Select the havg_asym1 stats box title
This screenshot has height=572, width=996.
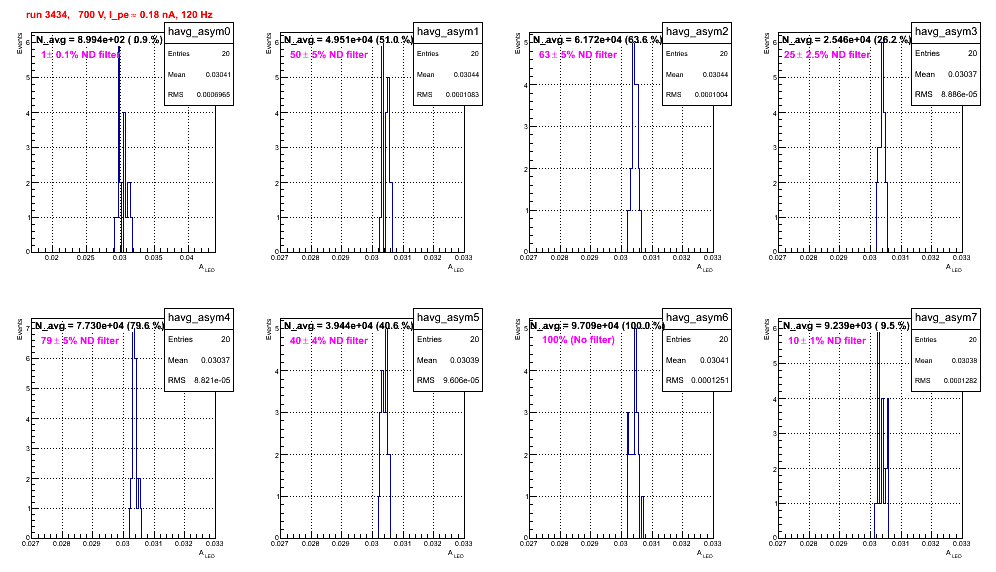coord(448,32)
